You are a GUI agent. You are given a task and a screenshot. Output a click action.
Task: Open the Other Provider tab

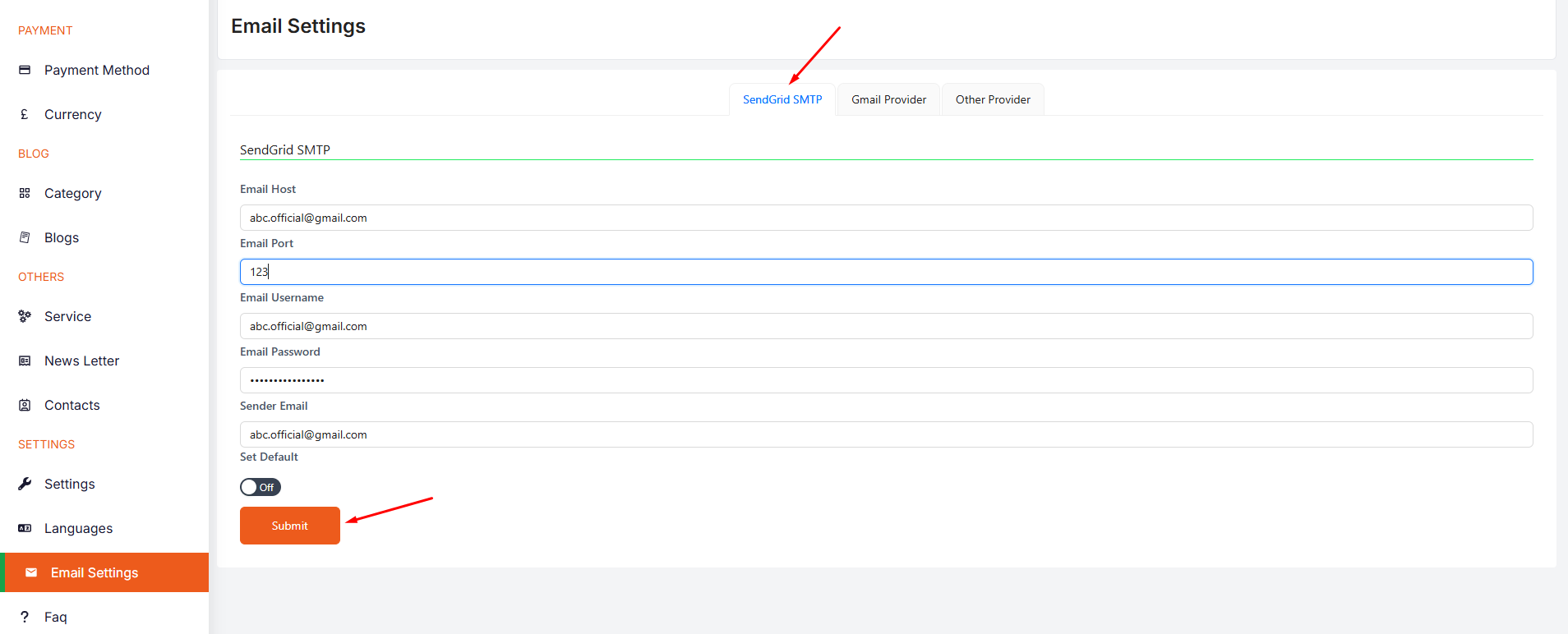[992, 99]
